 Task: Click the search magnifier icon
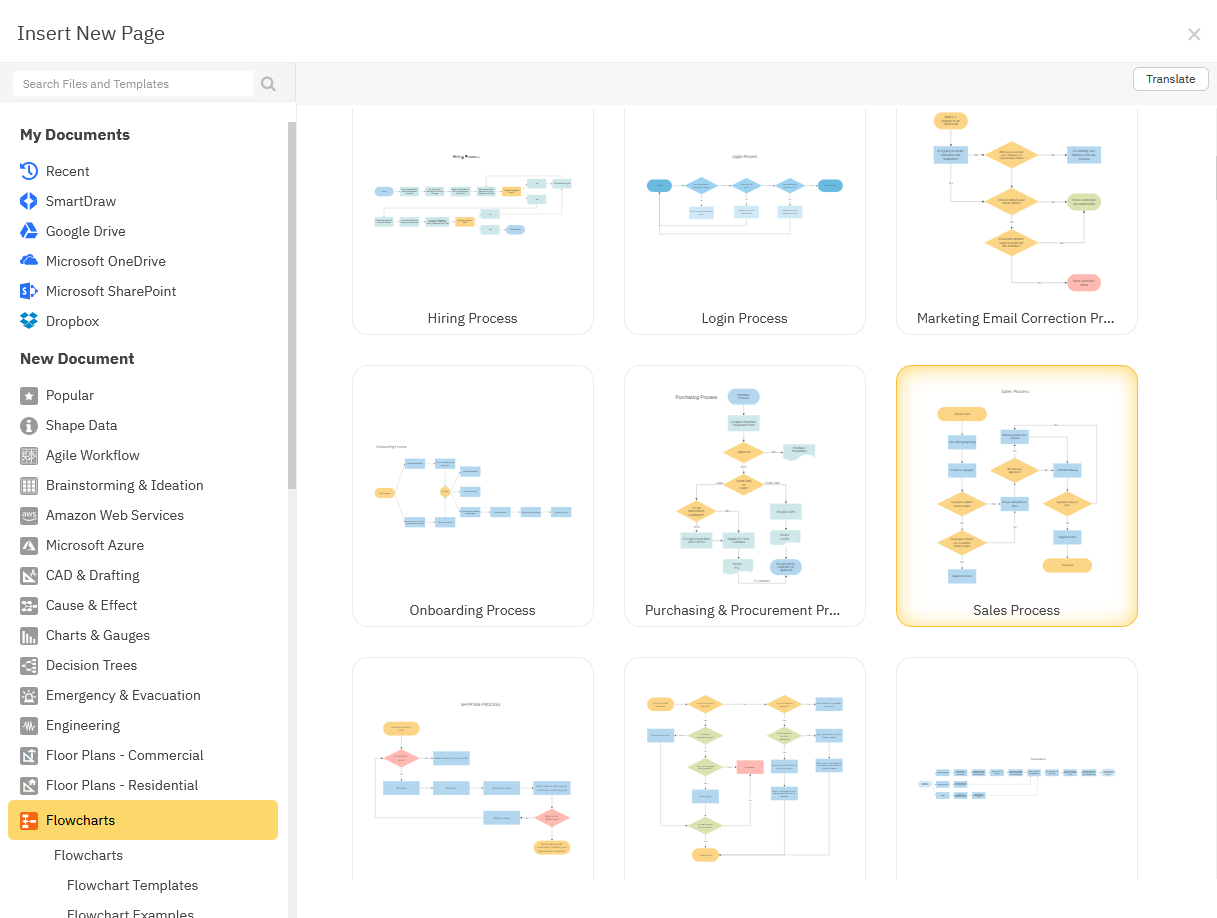click(x=268, y=84)
